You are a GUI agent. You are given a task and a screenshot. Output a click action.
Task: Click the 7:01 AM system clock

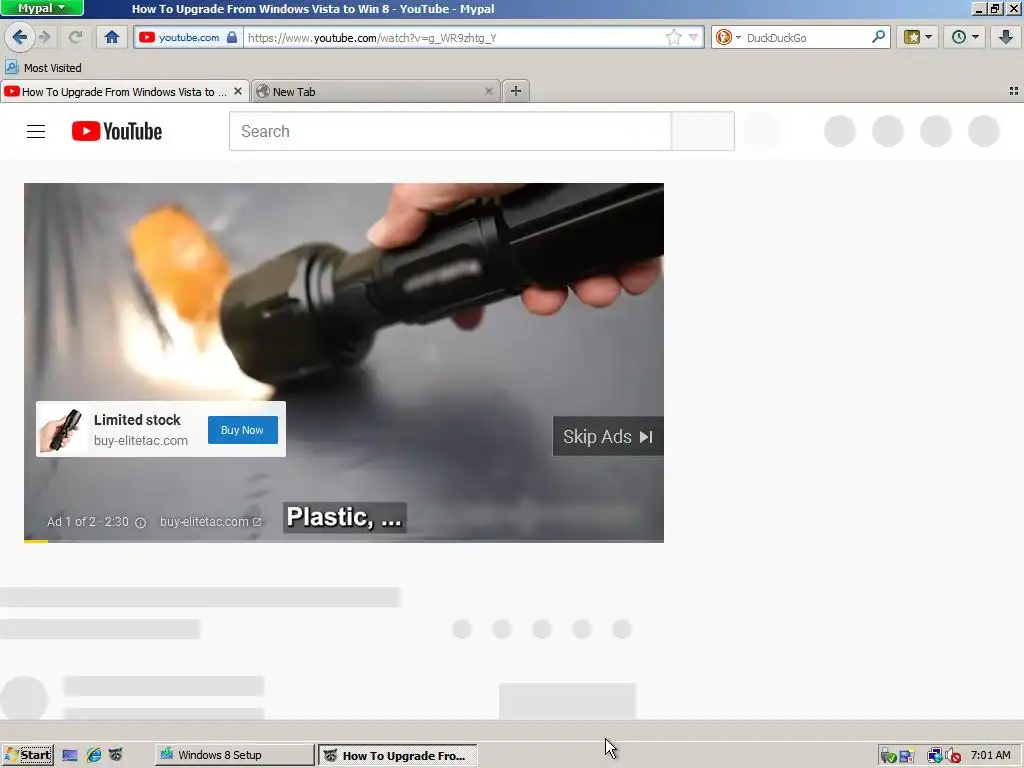pyautogui.click(x=990, y=755)
